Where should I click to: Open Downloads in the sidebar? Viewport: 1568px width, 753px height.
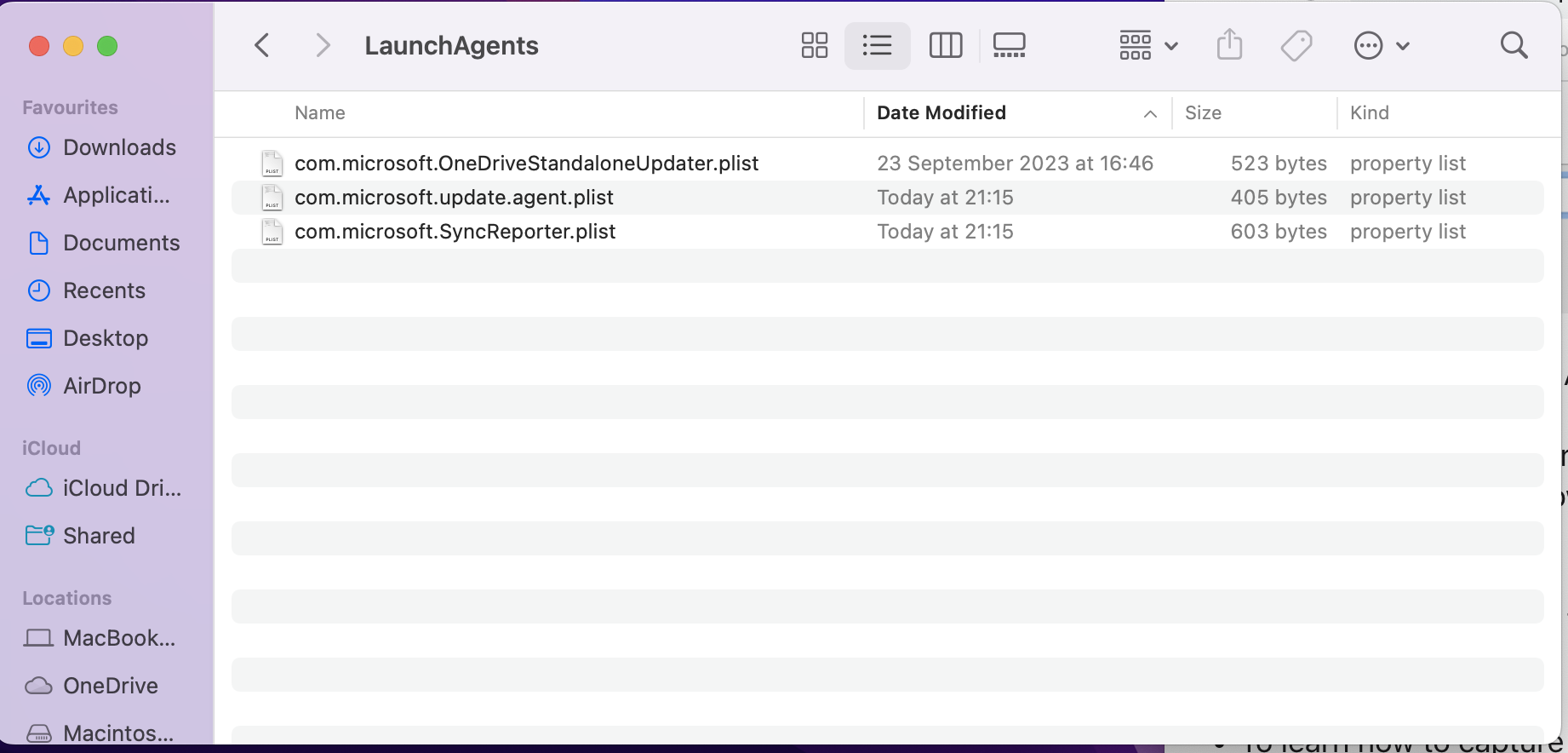[102, 147]
